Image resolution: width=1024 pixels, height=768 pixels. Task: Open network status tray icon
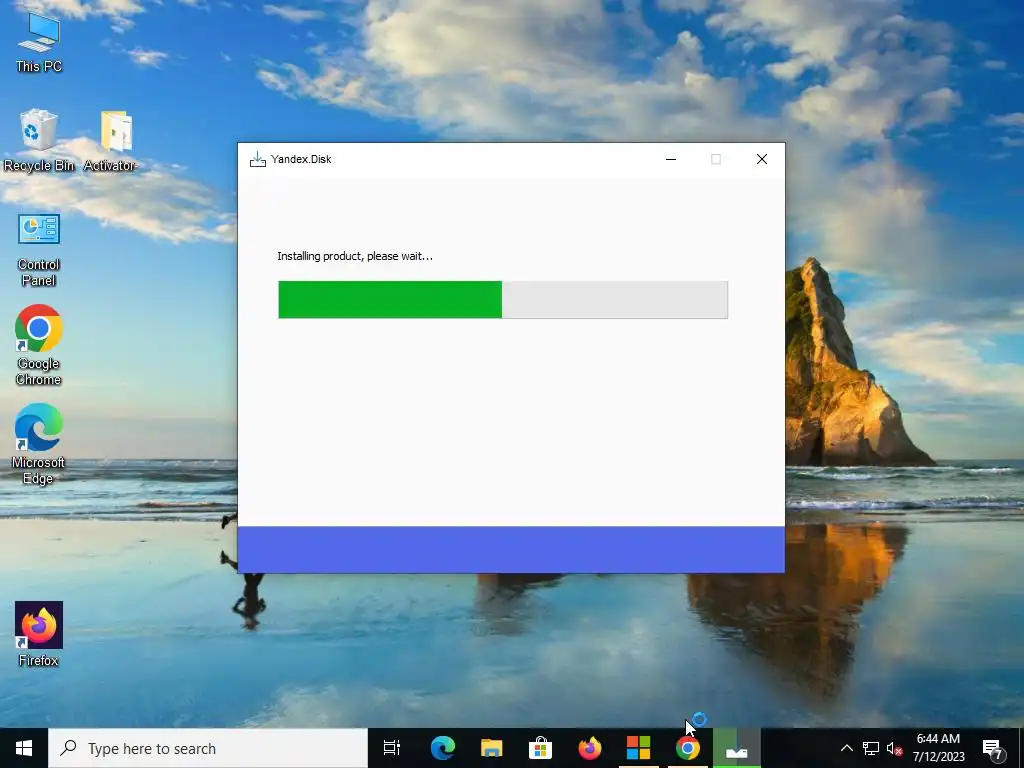[x=871, y=748]
